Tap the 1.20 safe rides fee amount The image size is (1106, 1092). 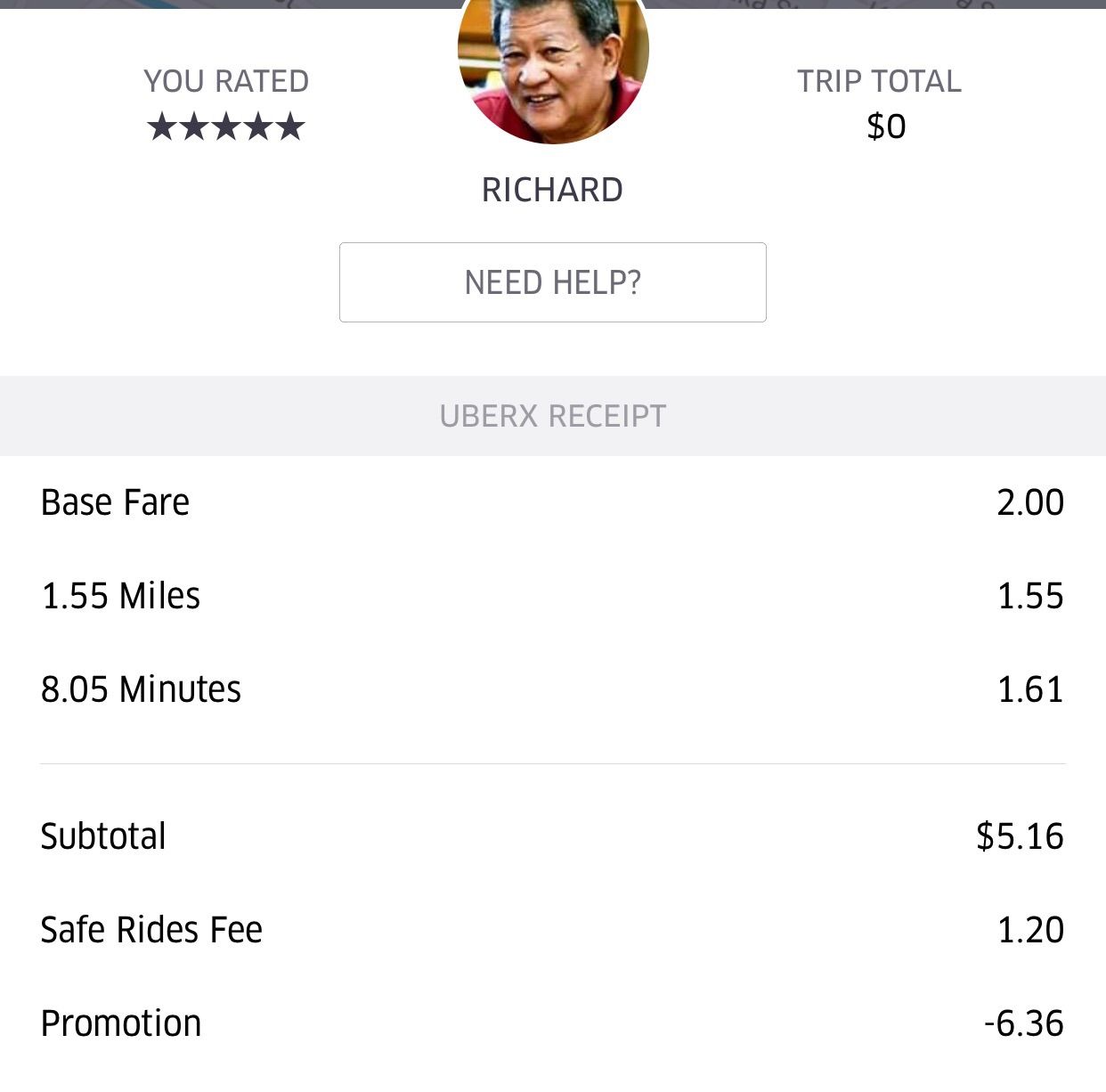click(x=1030, y=930)
